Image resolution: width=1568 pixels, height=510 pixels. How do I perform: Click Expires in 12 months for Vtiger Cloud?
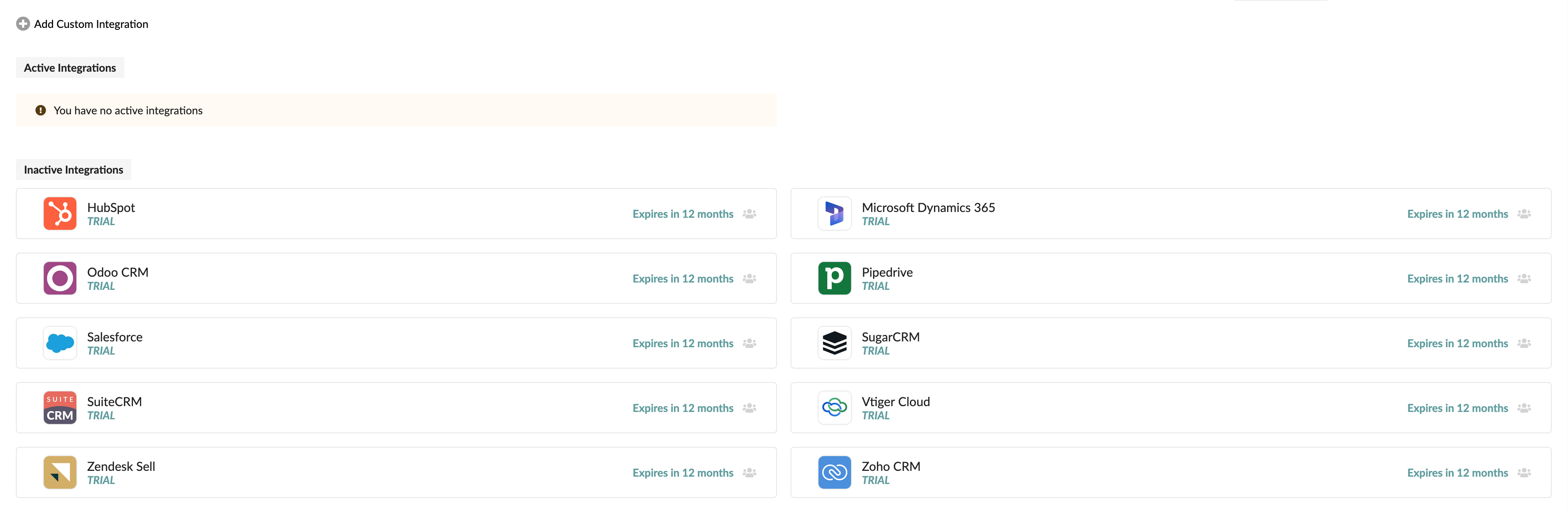pyautogui.click(x=1457, y=408)
